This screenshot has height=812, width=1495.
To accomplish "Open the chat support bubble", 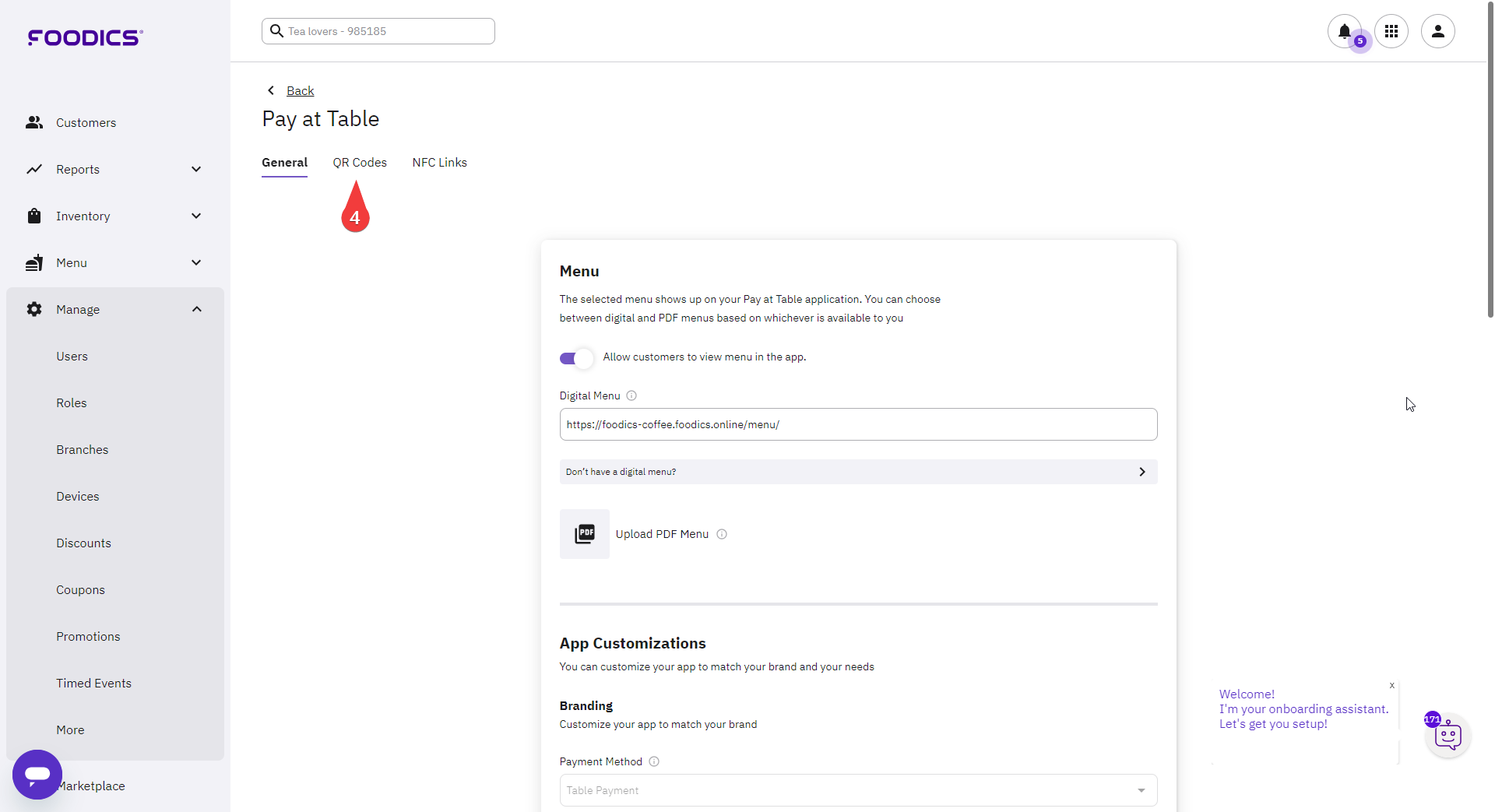I will 37,774.
